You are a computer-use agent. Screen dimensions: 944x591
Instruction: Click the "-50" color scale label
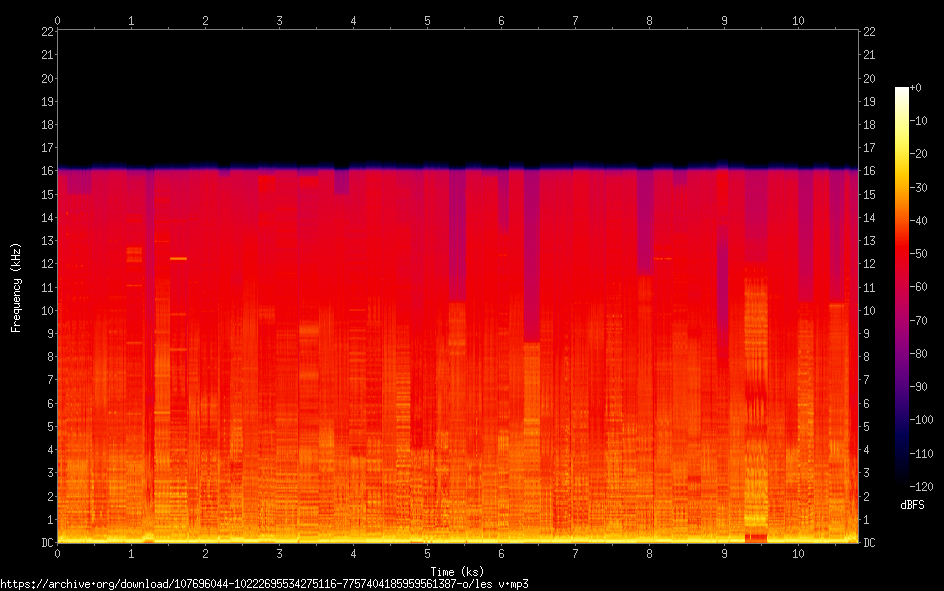coord(918,254)
